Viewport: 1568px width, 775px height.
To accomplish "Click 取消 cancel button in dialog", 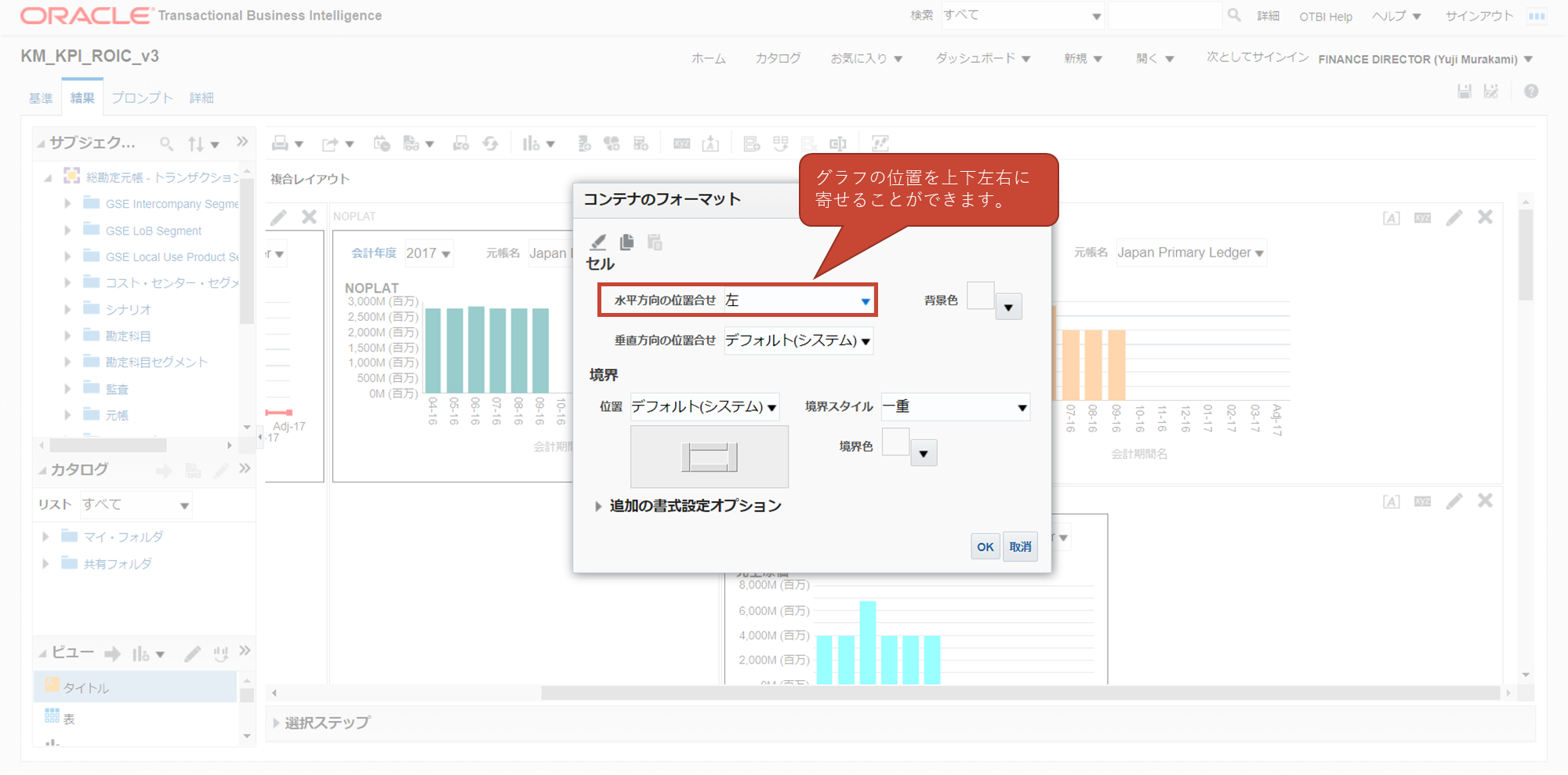I will [x=1020, y=547].
